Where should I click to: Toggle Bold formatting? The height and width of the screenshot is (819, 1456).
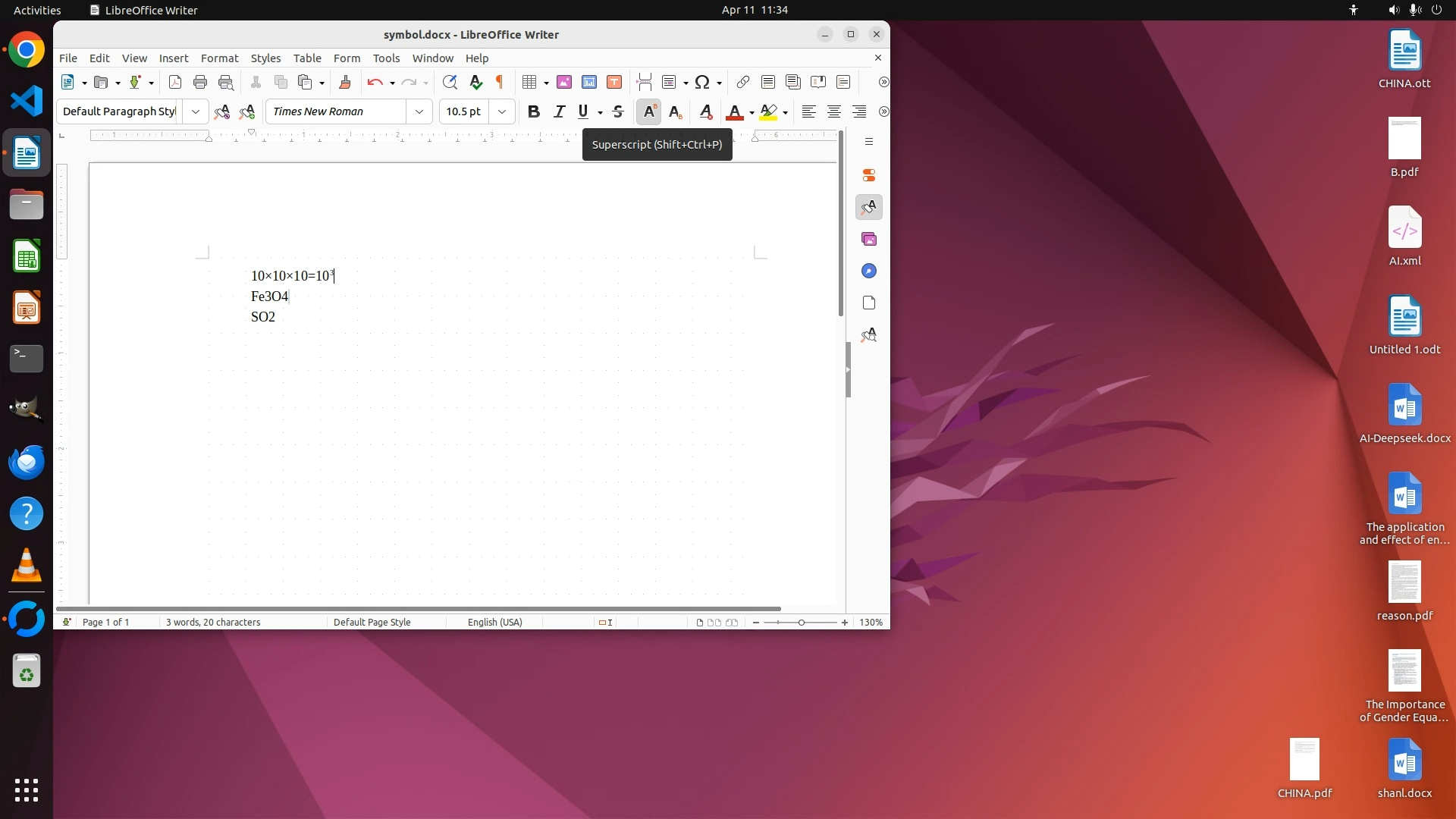[x=533, y=111]
